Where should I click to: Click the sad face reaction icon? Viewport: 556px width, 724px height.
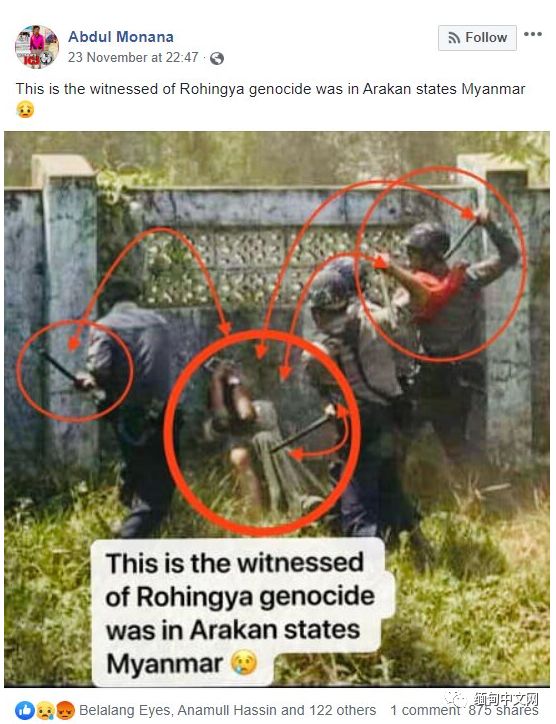click(45, 710)
